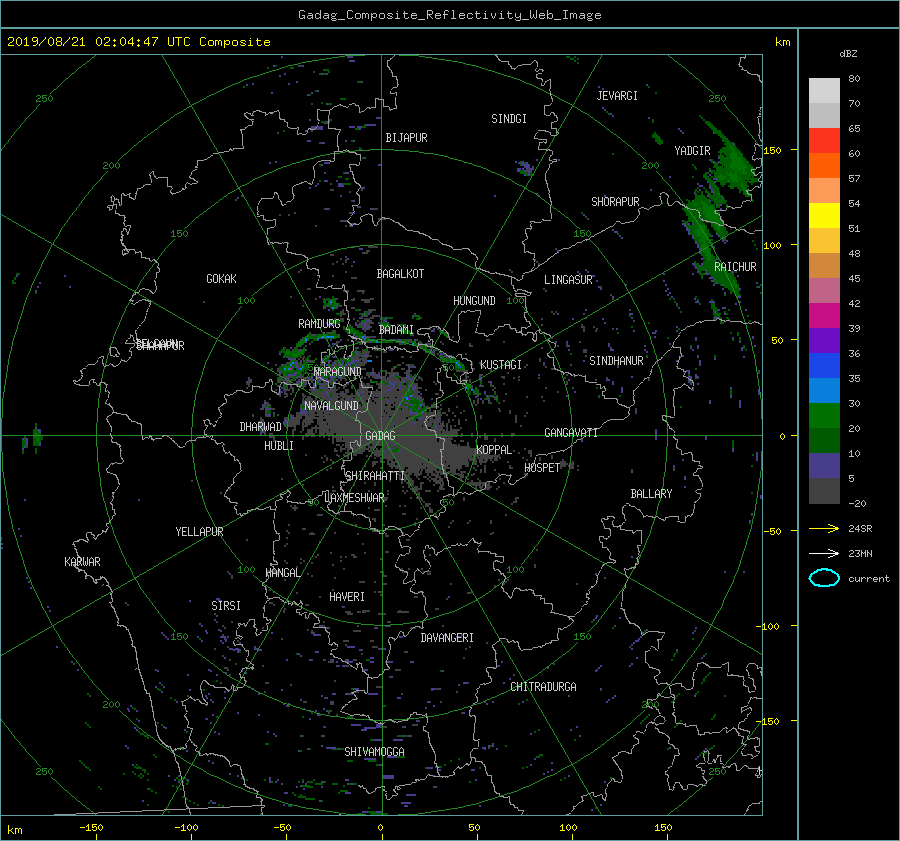Click the 24SR yellow arrow legend icon
Image resolution: width=900 pixels, height=841 pixels.
824,528
